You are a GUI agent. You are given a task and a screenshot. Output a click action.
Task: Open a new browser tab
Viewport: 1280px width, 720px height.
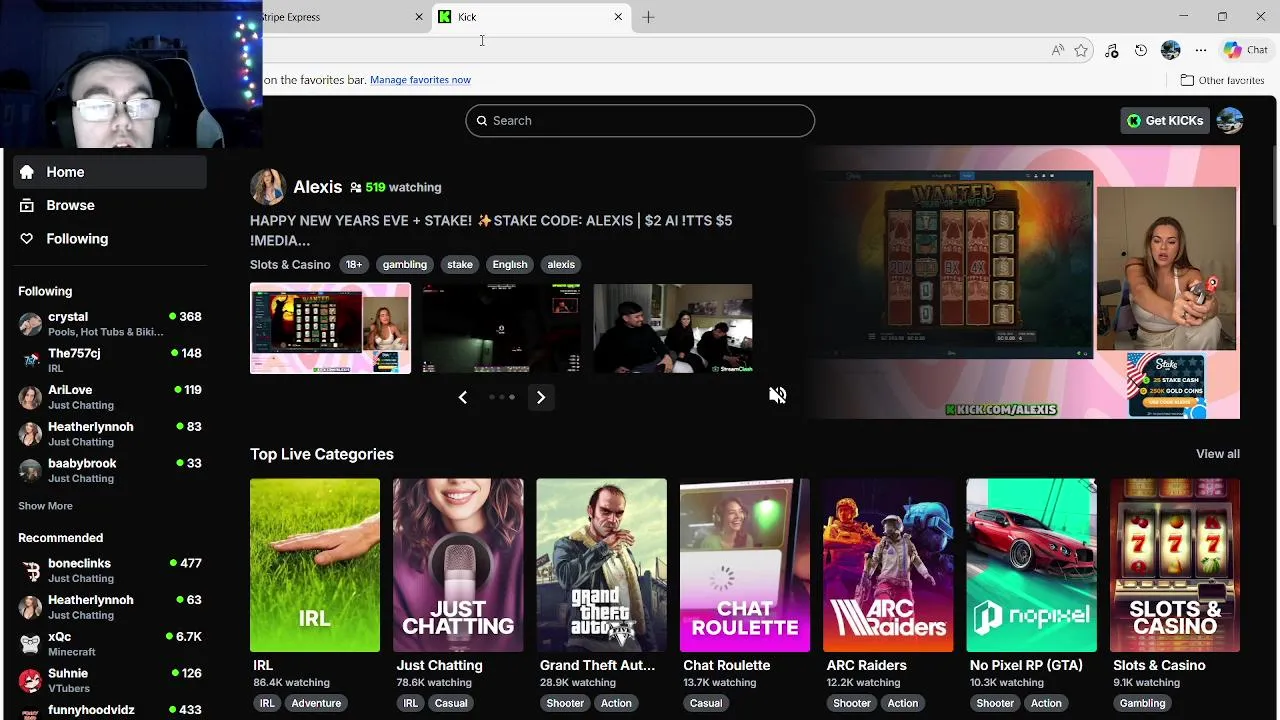pyautogui.click(x=648, y=17)
